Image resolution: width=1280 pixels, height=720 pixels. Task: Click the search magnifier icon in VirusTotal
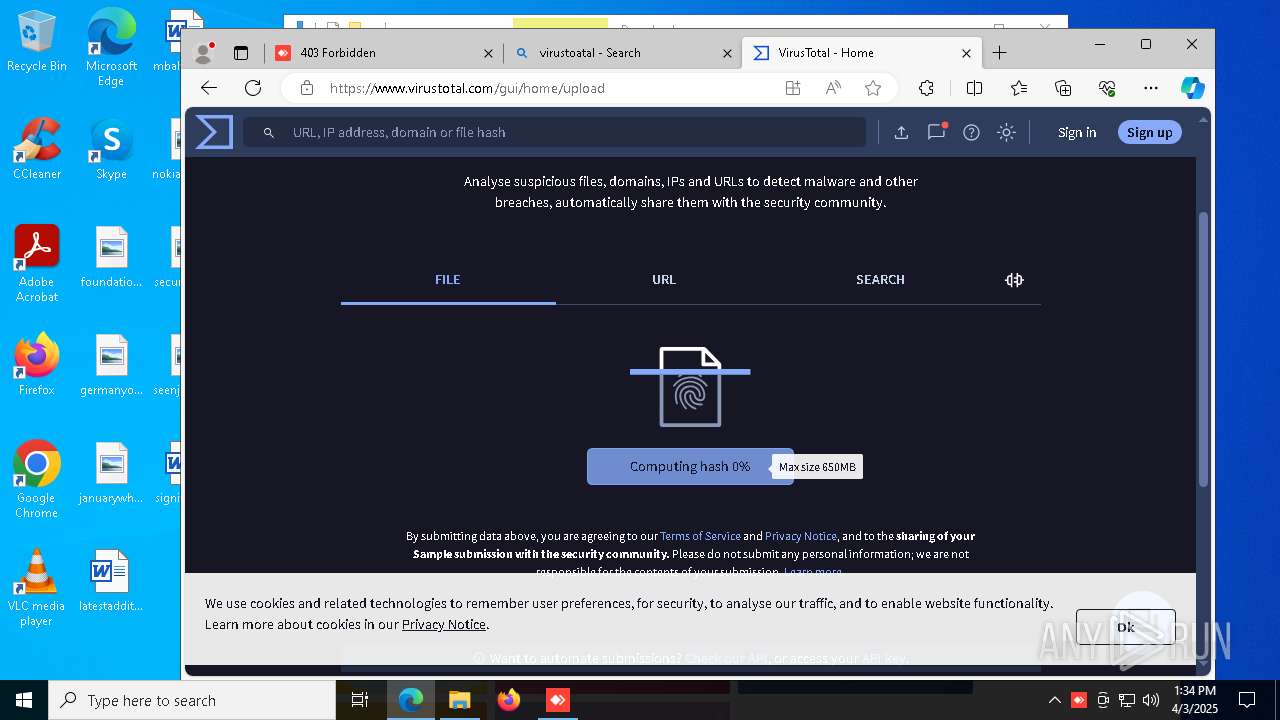pos(269,132)
